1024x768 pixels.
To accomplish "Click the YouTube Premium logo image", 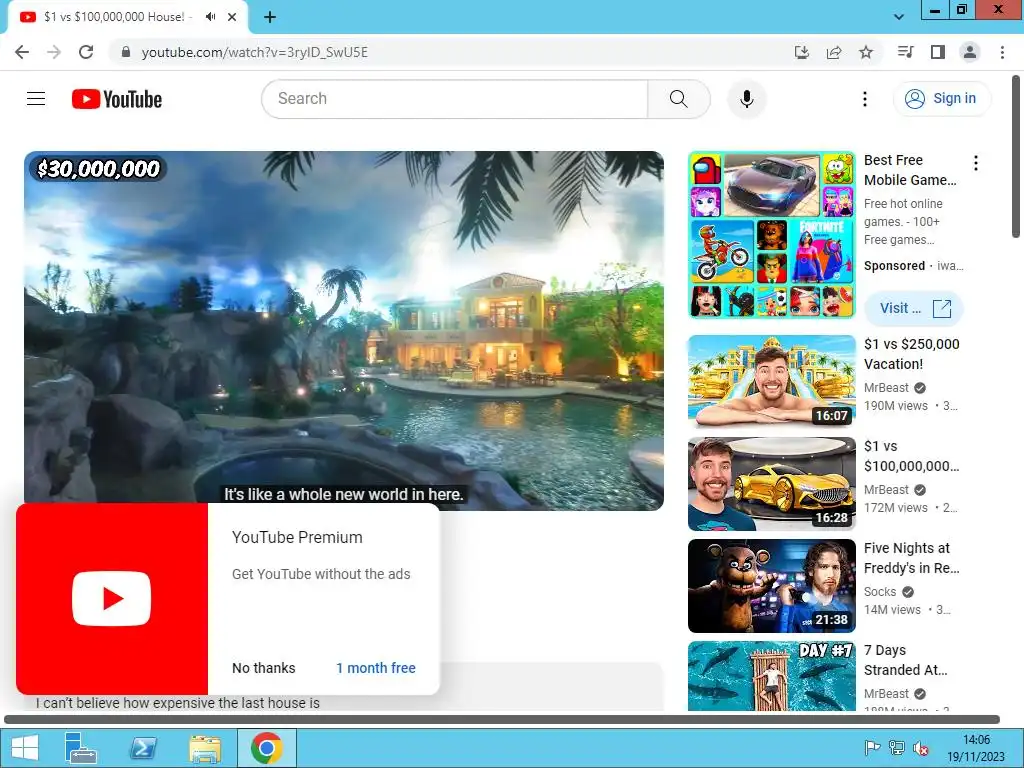I will click(112, 599).
